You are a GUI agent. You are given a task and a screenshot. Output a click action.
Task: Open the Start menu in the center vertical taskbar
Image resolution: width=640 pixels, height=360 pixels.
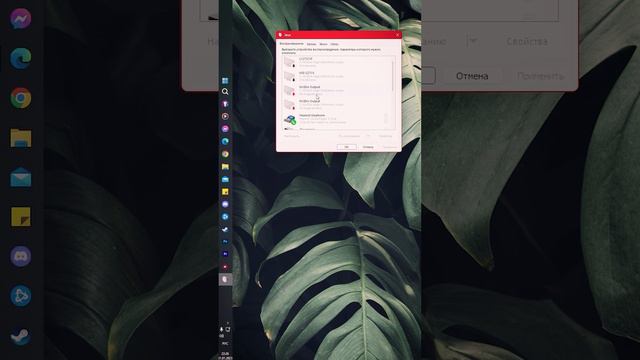pos(225,80)
